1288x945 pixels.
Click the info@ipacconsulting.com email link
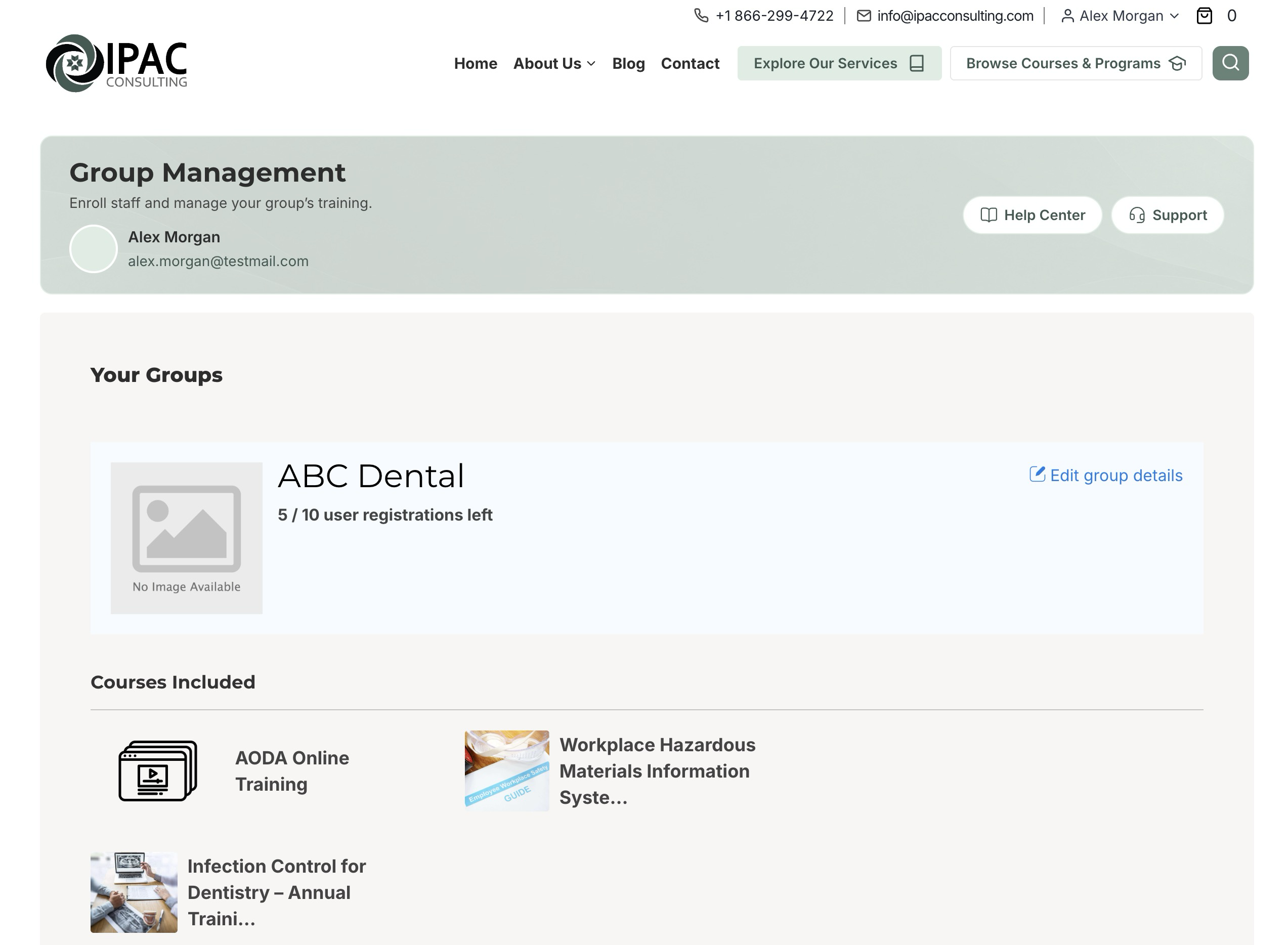[x=955, y=16]
